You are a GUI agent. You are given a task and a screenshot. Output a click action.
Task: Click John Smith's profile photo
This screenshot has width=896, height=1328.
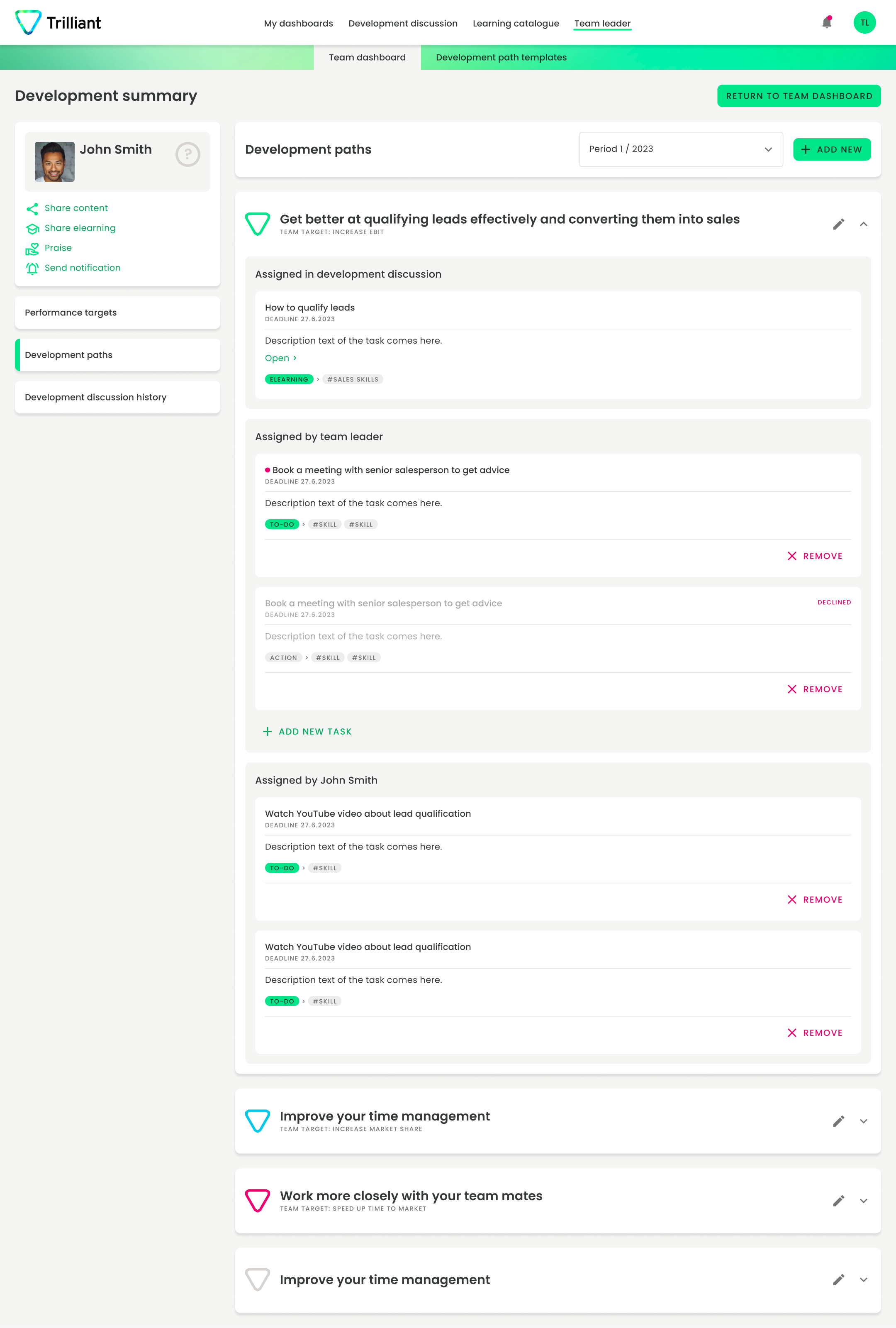[55, 162]
